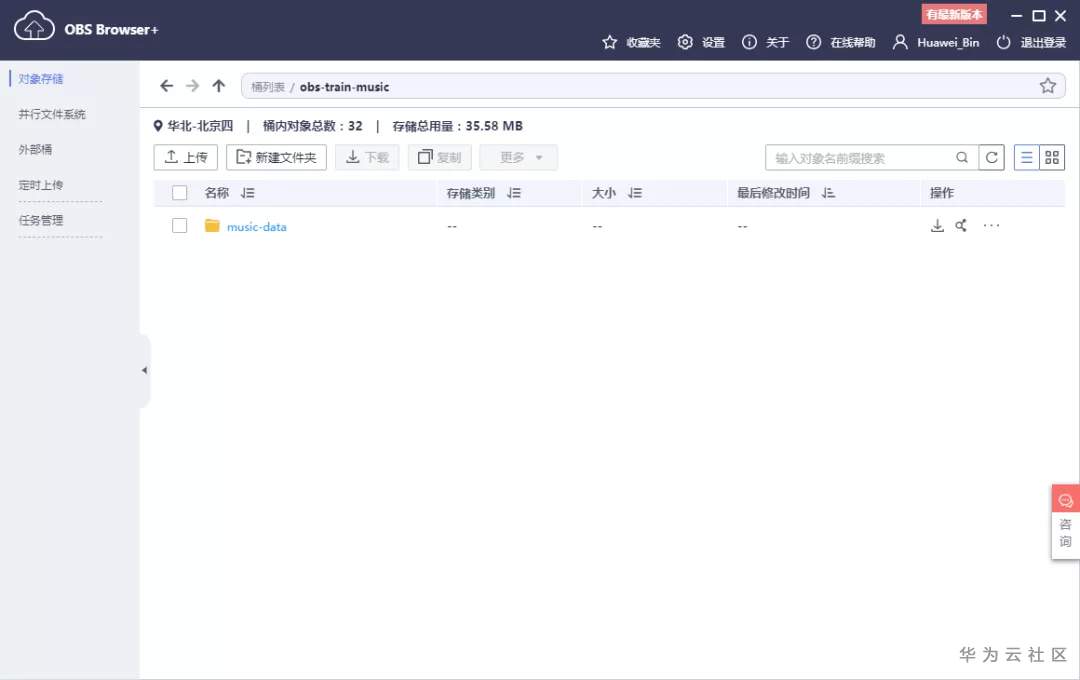The height and width of the screenshot is (680, 1080).
Task: Click 桶列表 in the breadcrumb path
Action: pyautogui.click(x=268, y=87)
